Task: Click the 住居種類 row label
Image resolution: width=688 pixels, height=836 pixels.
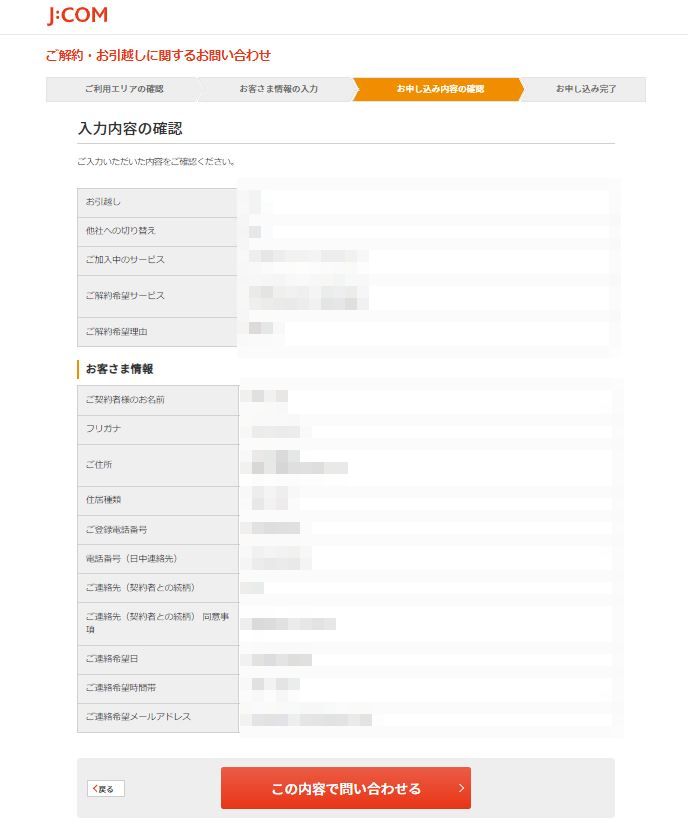Action: (x=103, y=500)
